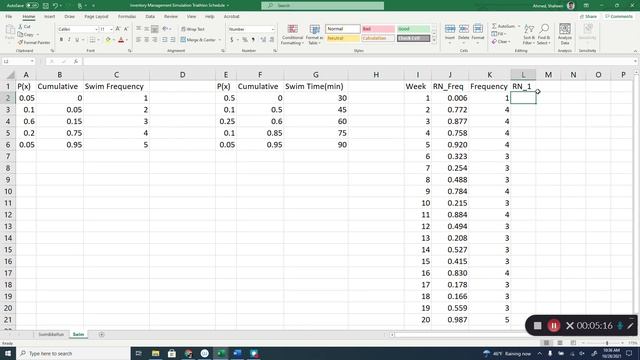
Task: Click the Comments button
Action: point(619,16)
